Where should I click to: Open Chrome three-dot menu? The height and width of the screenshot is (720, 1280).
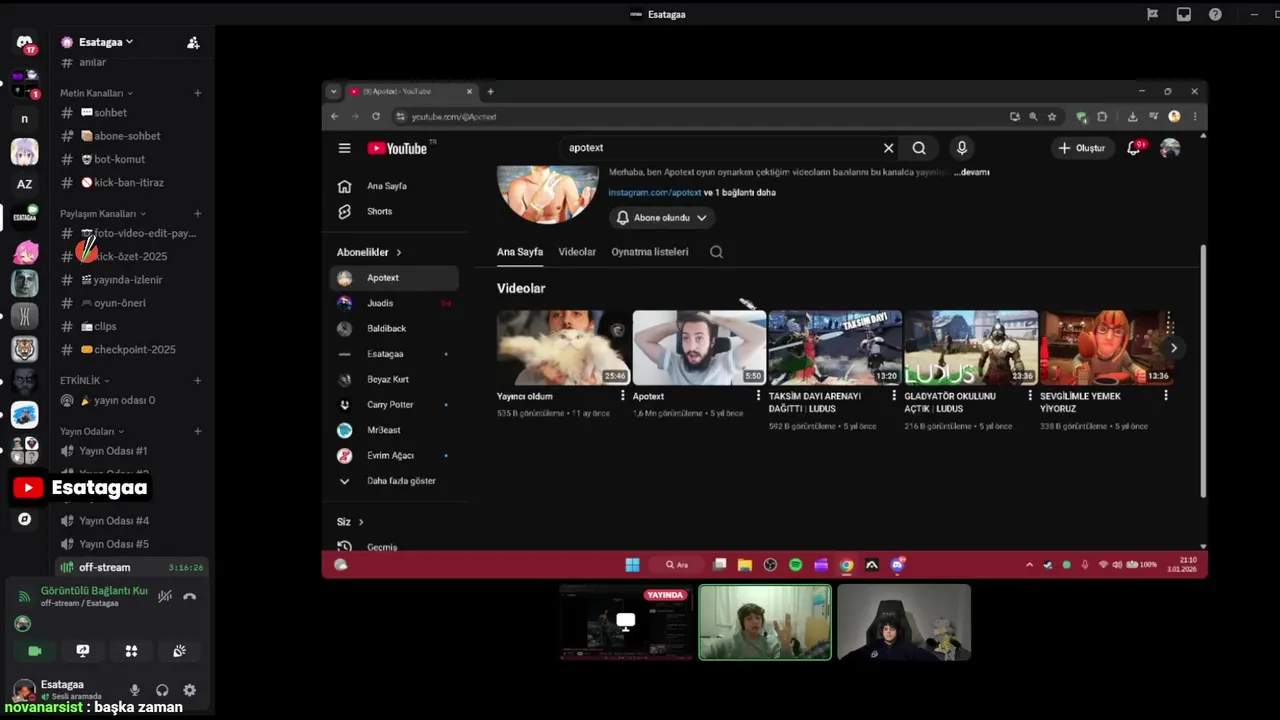(x=1194, y=116)
